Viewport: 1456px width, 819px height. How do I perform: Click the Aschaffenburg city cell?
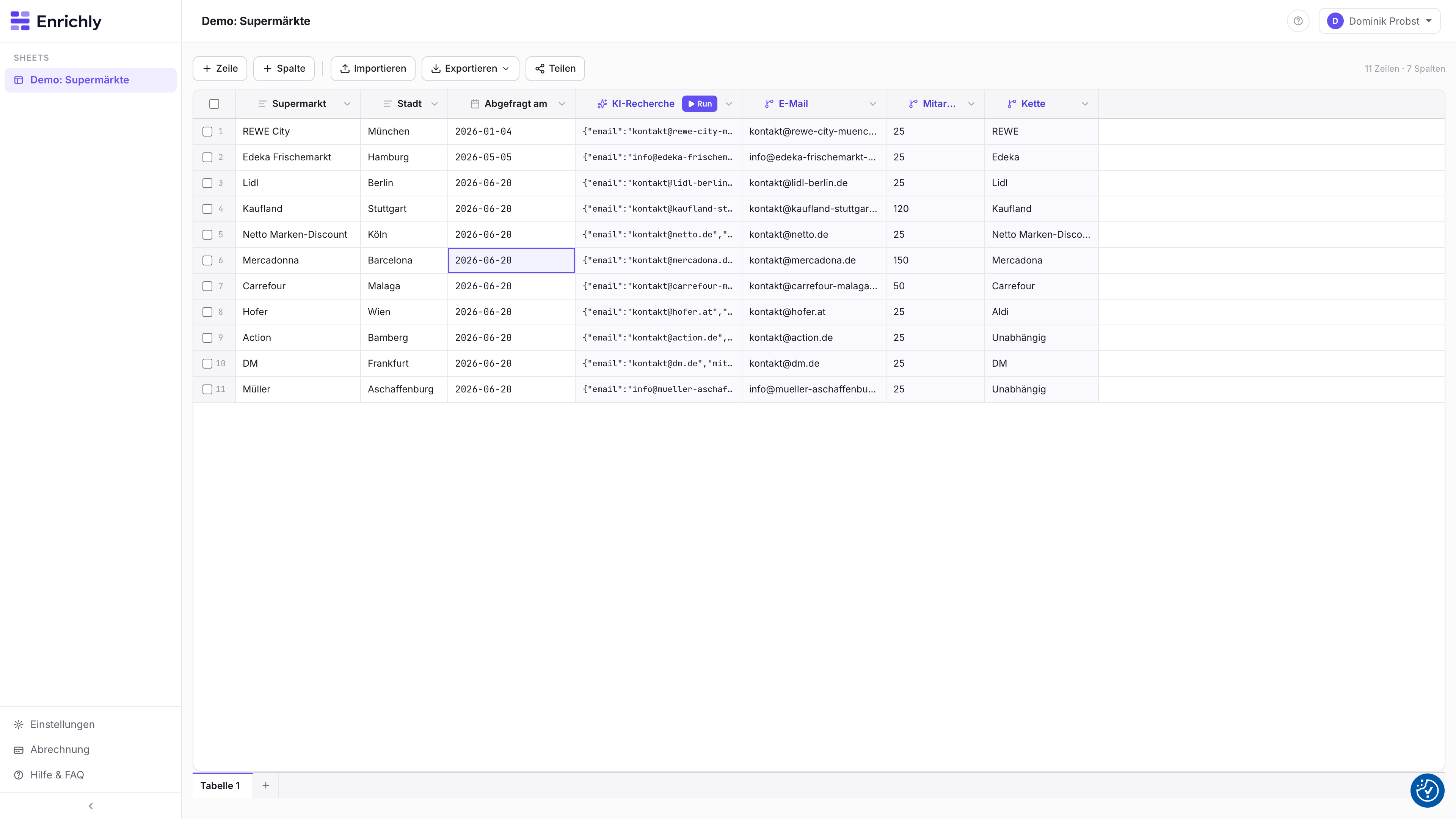[404, 389]
